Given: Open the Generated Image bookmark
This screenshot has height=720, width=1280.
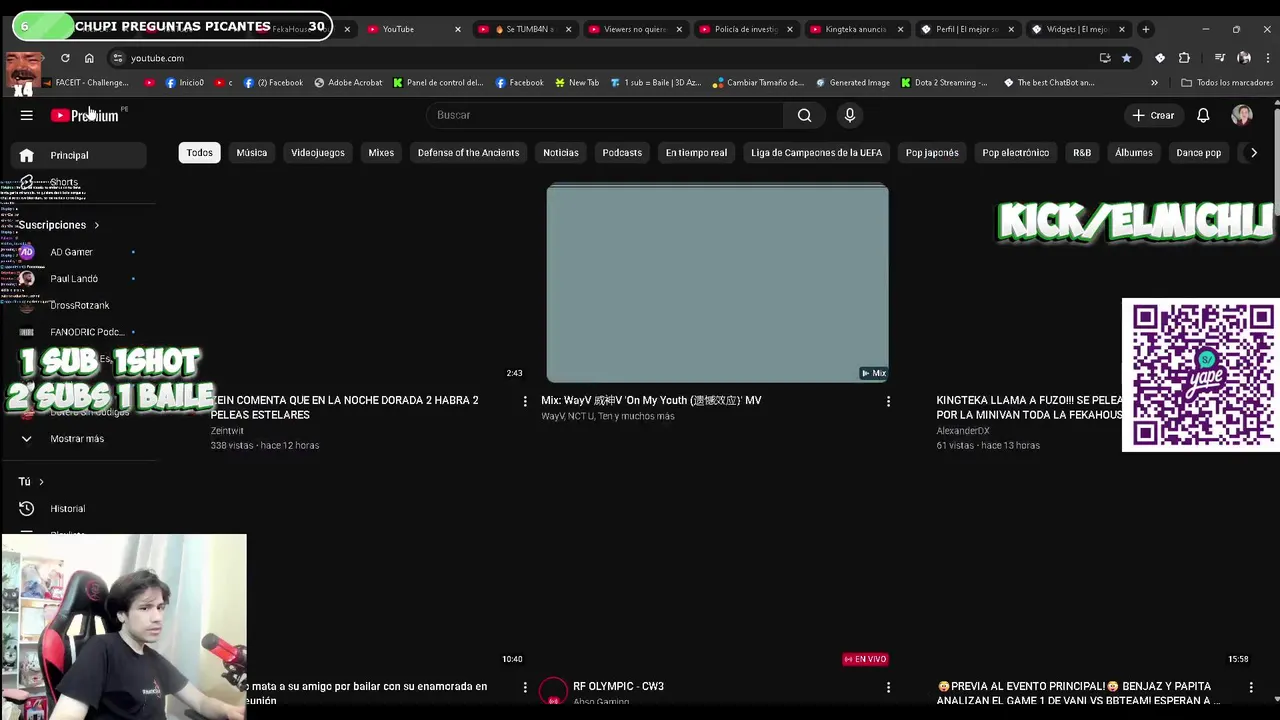Looking at the screenshot, I should click(x=853, y=83).
